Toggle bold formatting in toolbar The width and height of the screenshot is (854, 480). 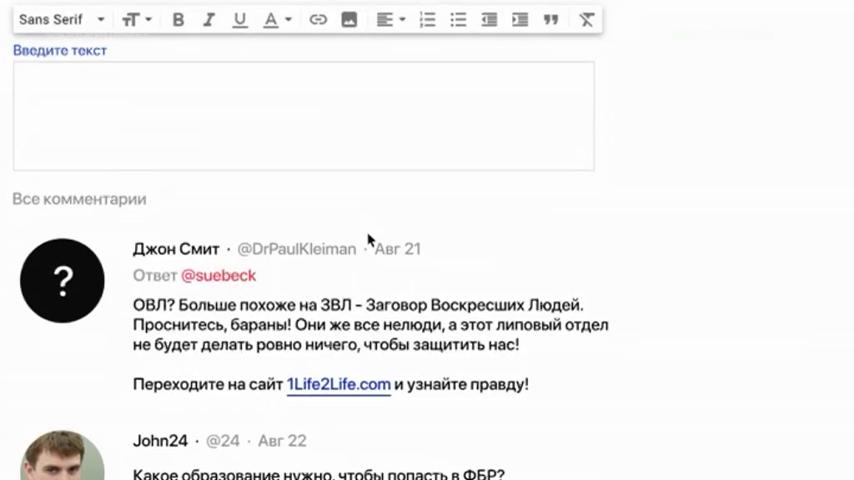point(178,20)
